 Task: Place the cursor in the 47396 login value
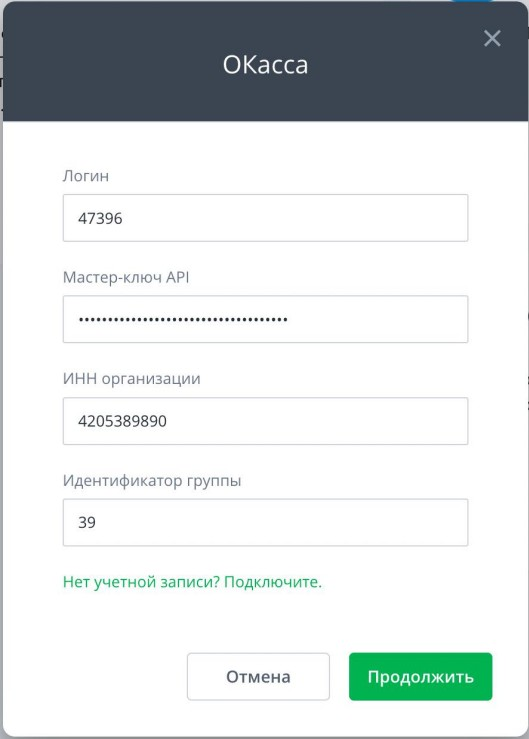pos(100,218)
